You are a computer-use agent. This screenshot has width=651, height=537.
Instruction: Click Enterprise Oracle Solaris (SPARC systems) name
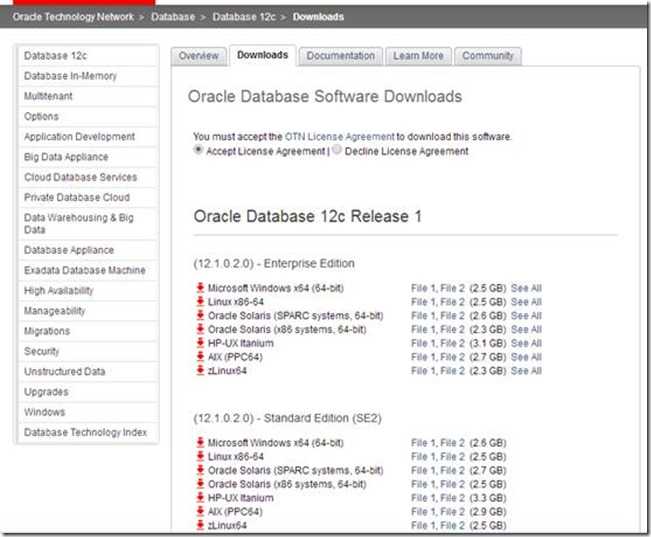[x=296, y=316]
